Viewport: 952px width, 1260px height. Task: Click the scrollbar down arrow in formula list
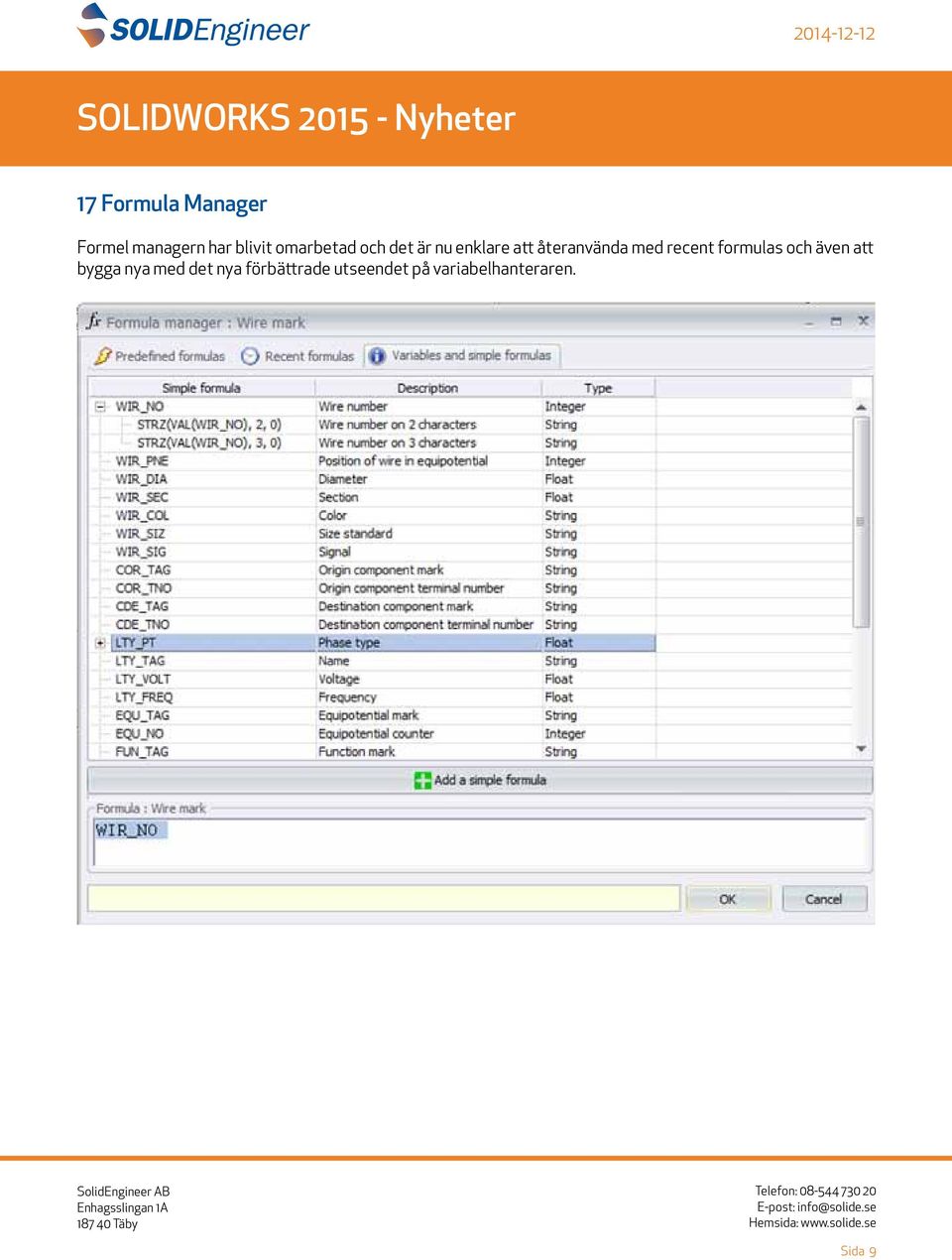(x=861, y=749)
